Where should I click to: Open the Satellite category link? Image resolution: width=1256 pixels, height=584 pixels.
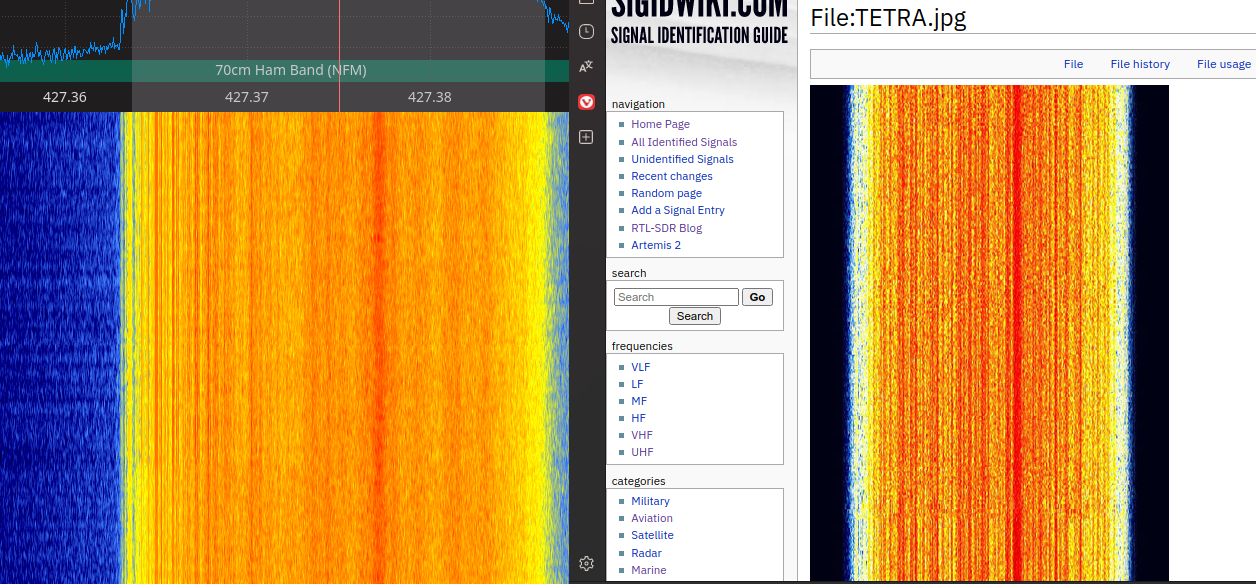click(652, 535)
